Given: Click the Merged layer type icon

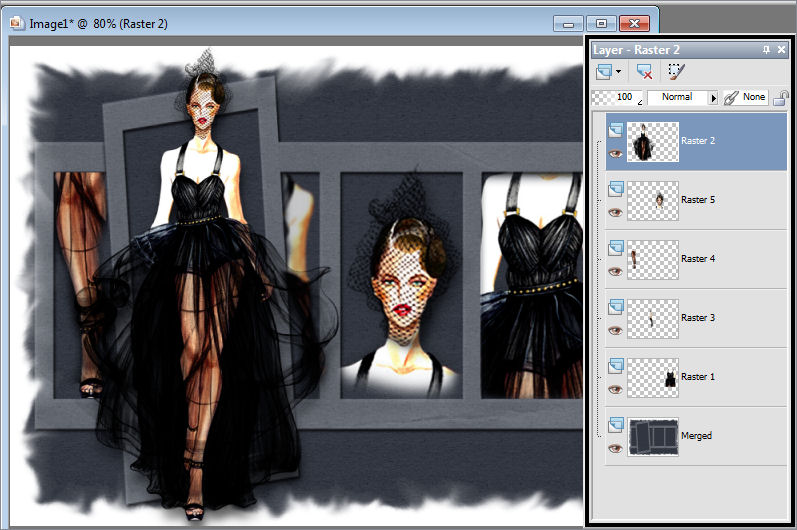Looking at the screenshot, I should 616,424.
